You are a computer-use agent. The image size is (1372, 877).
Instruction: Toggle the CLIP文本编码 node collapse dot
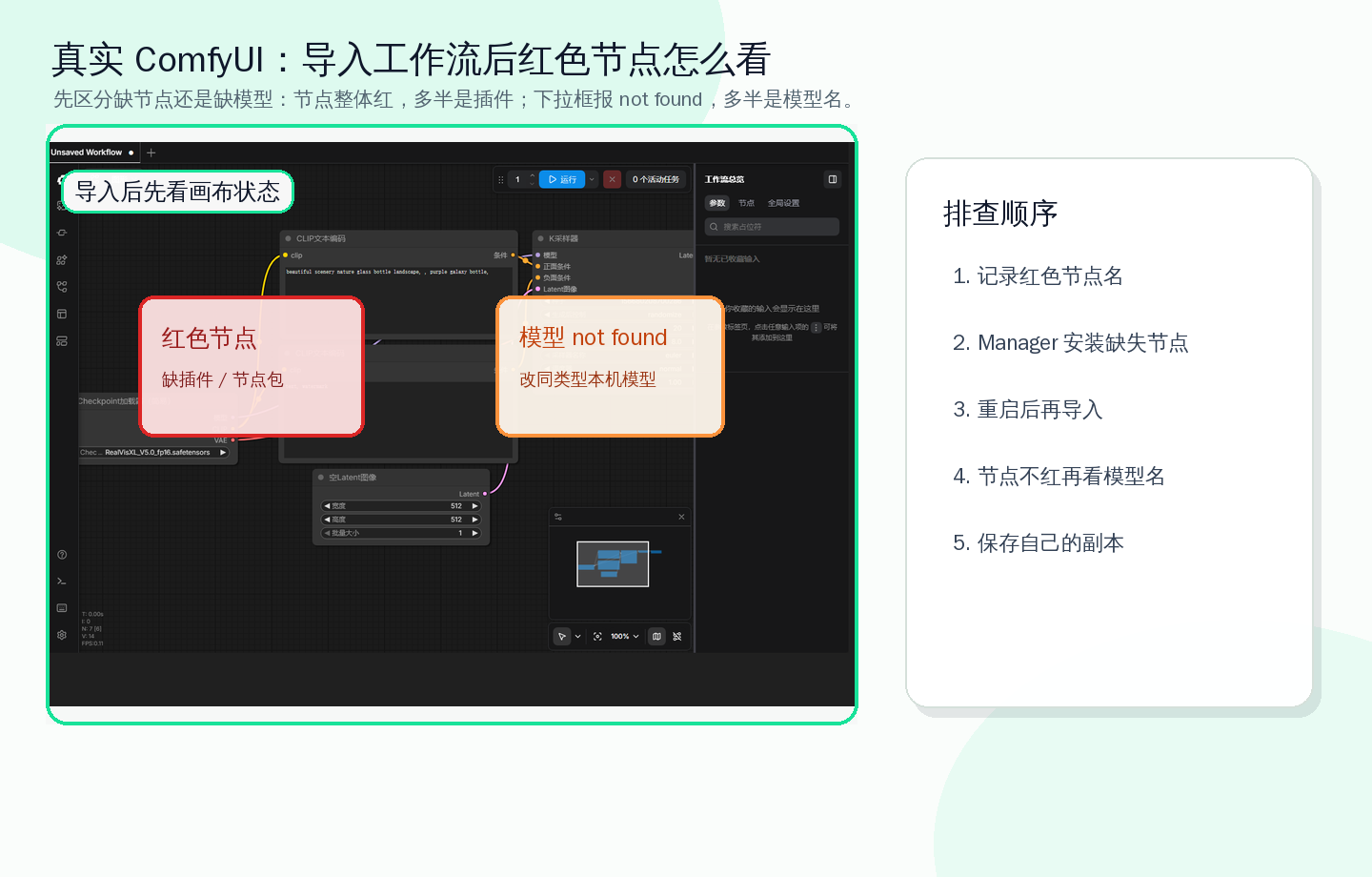pyautogui.click(x=289, y=239)
